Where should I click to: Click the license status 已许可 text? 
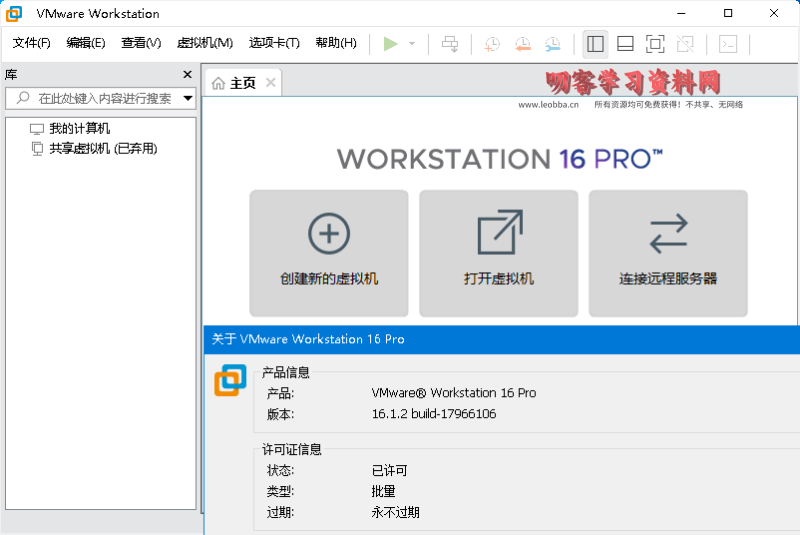389,470
